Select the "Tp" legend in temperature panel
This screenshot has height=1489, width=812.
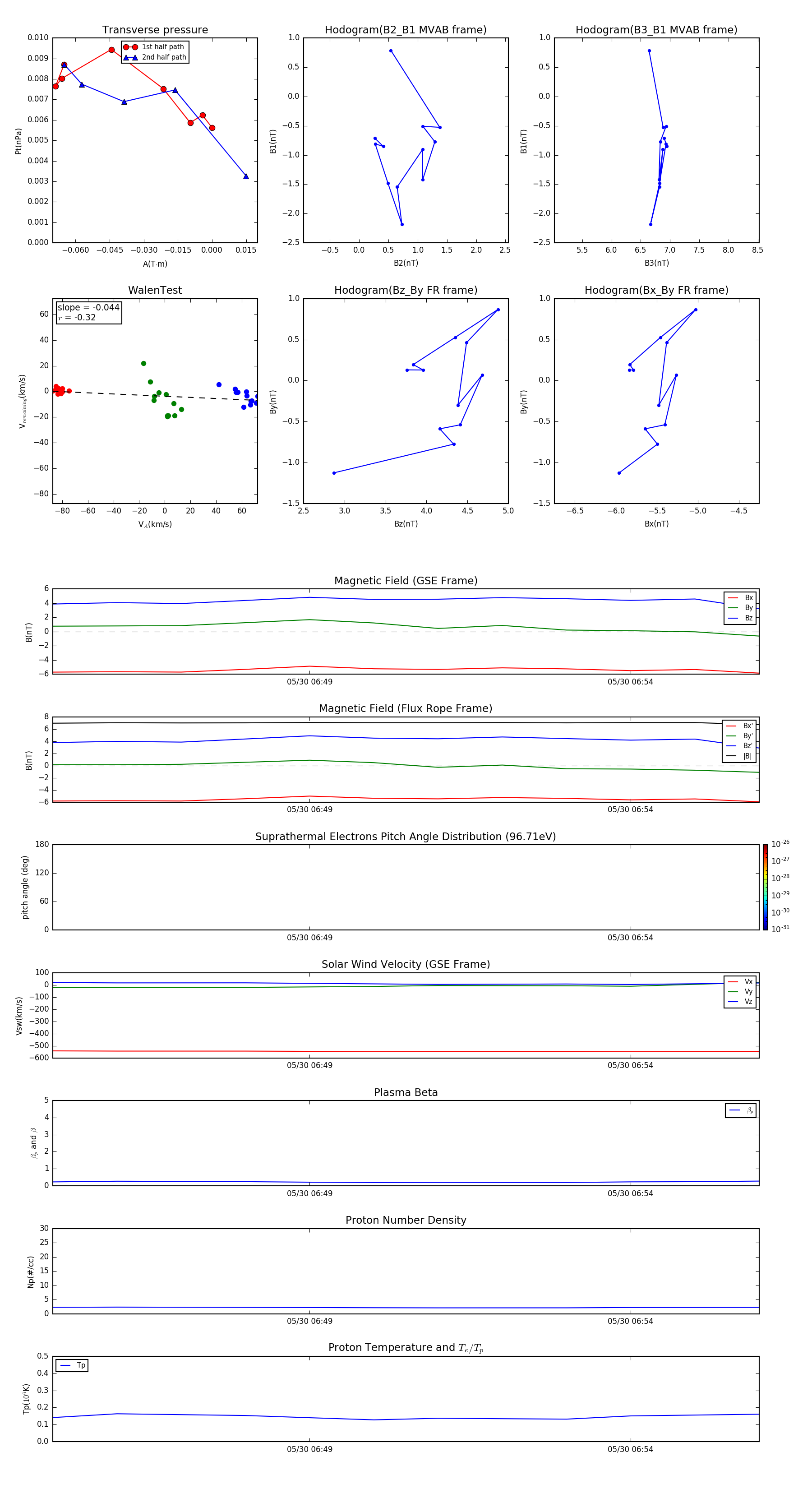[72, 1365]
